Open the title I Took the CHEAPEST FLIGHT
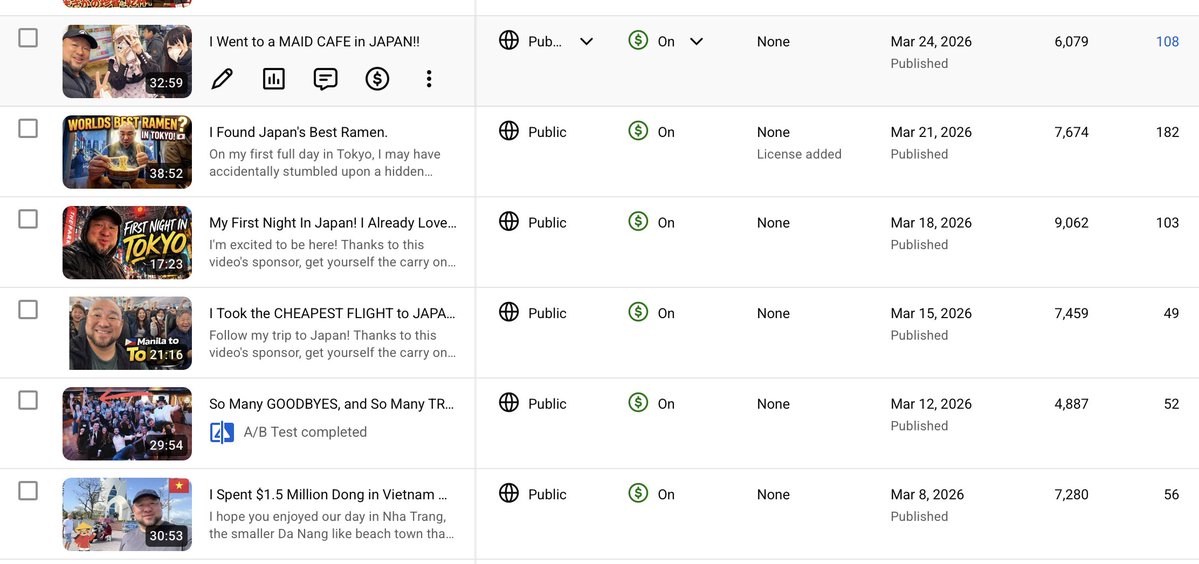 click(x=333, y=313)
